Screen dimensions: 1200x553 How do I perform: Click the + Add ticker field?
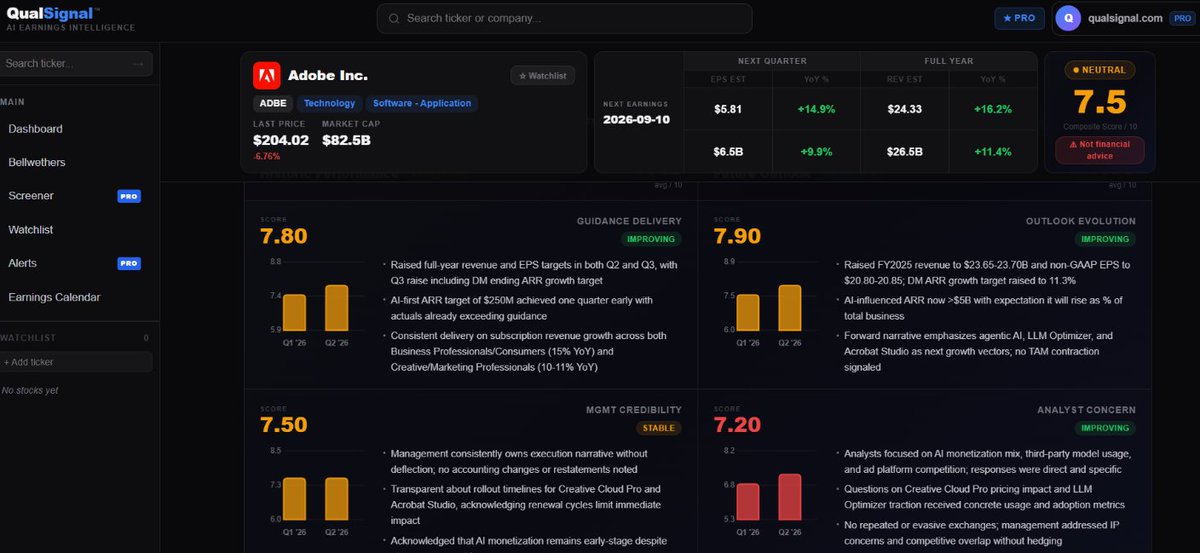[x=76, y=361]
